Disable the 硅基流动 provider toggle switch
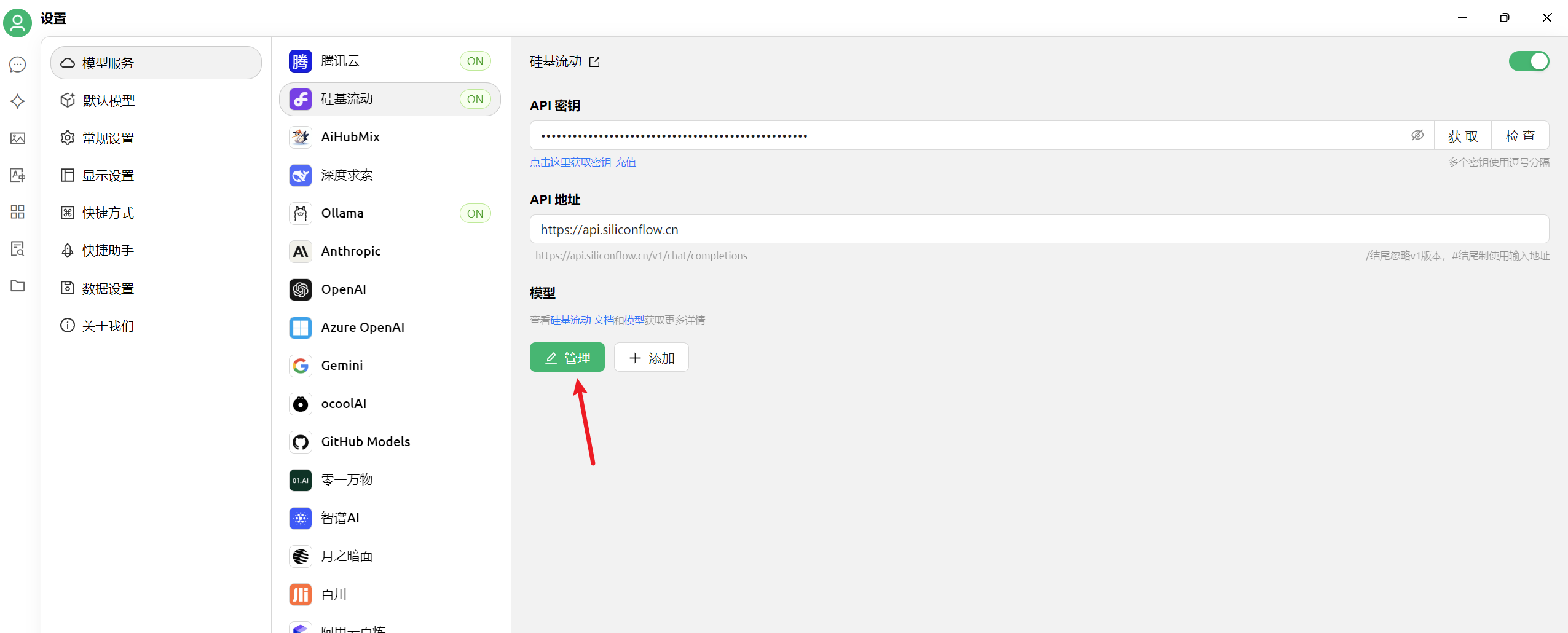 tap(1529, 61)
